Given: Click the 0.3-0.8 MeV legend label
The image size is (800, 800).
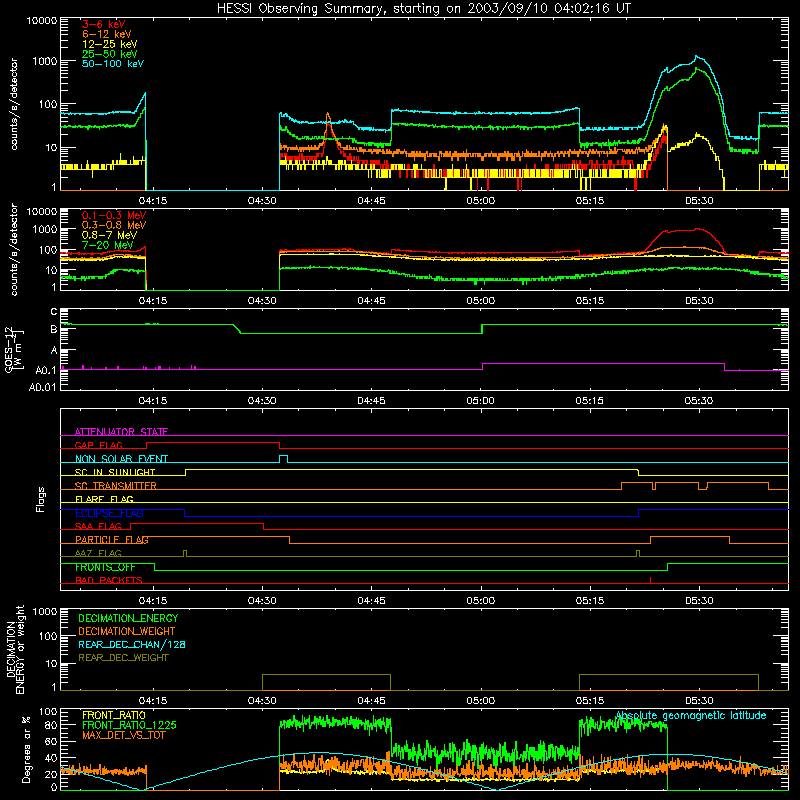Looking at the screenshot, I should click(114, 225).
